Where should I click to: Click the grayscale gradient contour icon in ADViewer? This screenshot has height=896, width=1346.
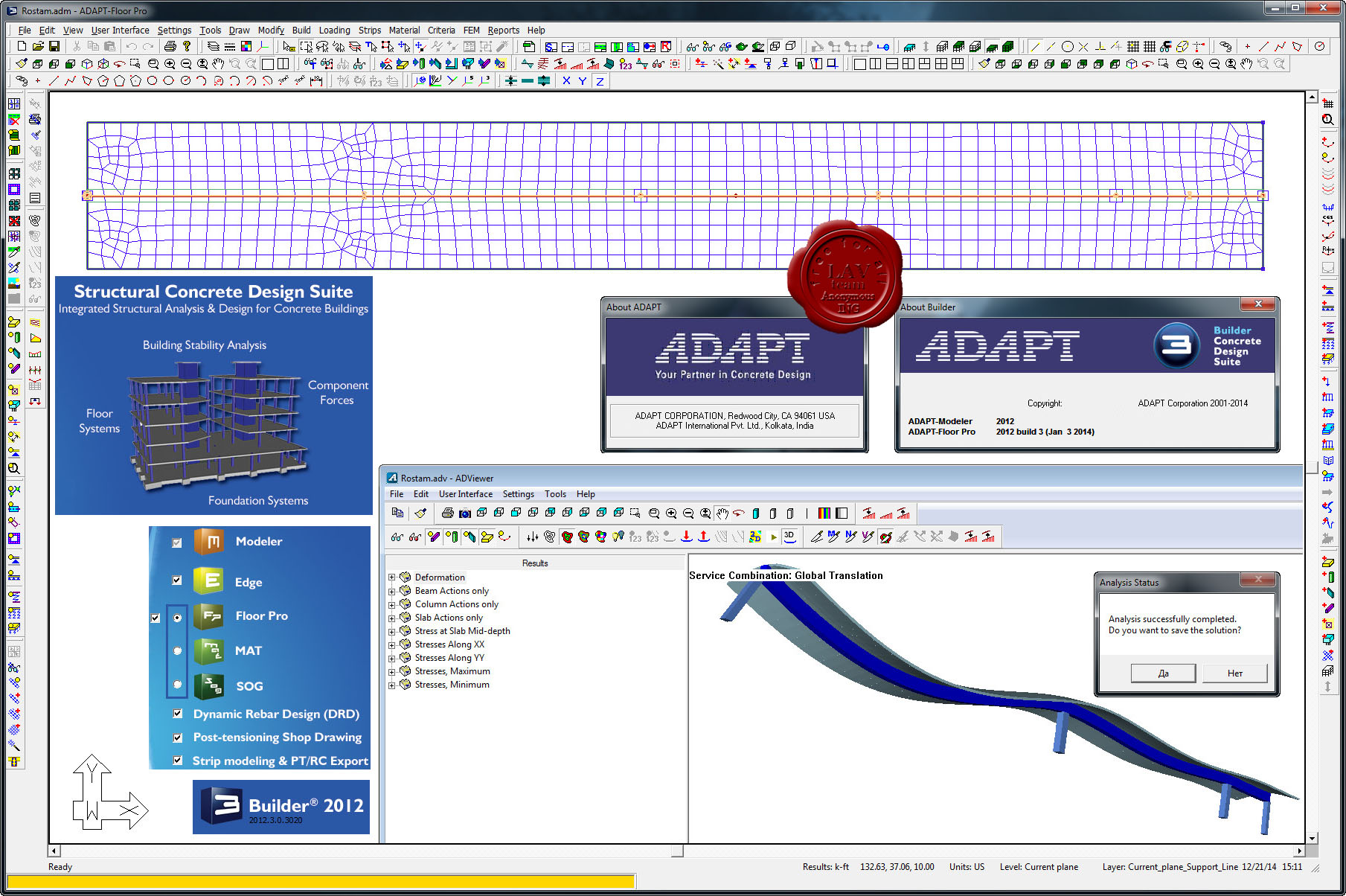842,513
